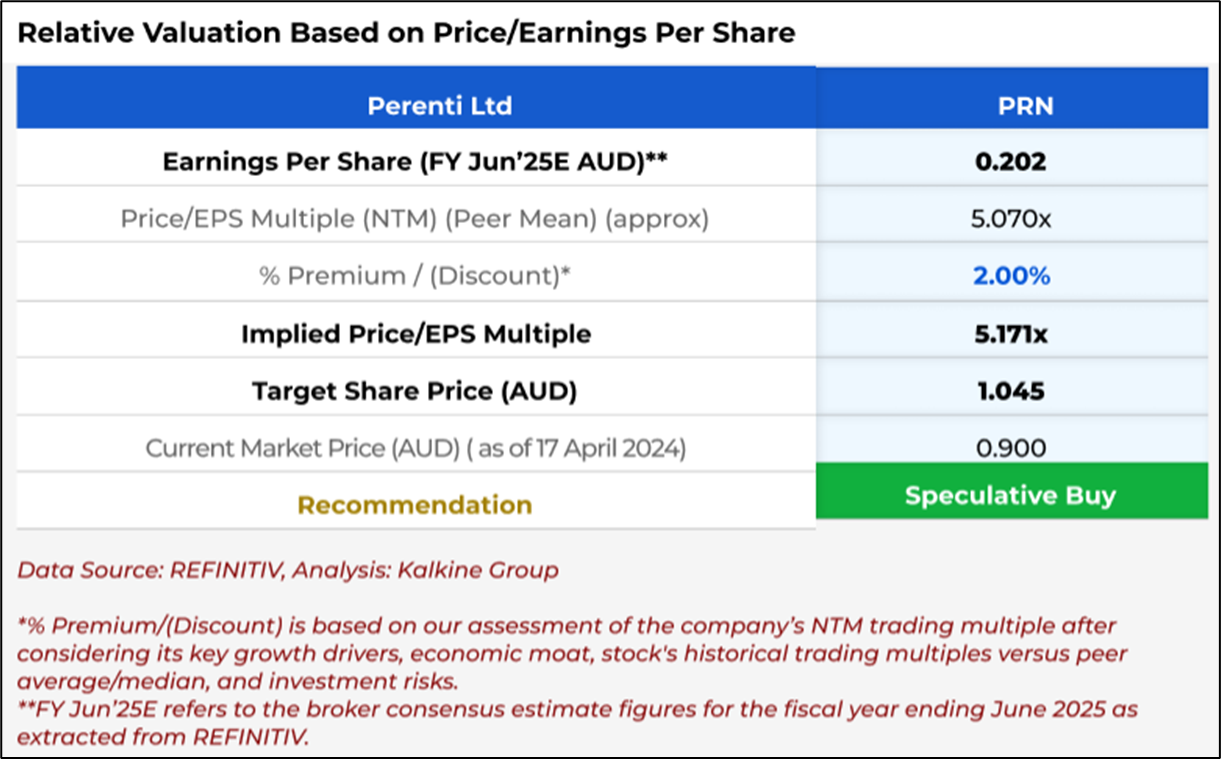Click the Speculative Buy green cell

click(1010, 496)
